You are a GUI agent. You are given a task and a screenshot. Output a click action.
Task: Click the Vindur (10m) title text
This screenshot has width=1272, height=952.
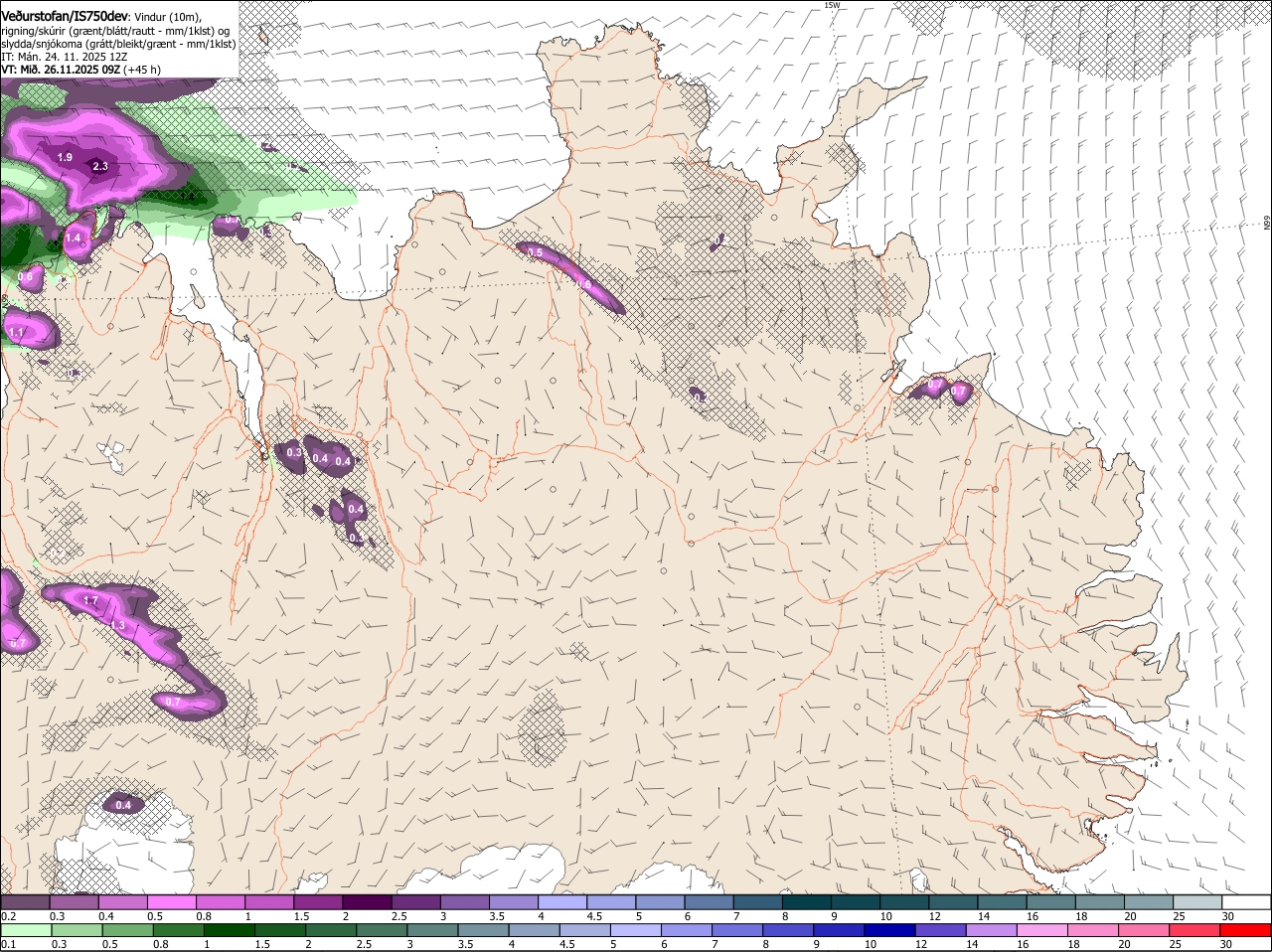168,17
